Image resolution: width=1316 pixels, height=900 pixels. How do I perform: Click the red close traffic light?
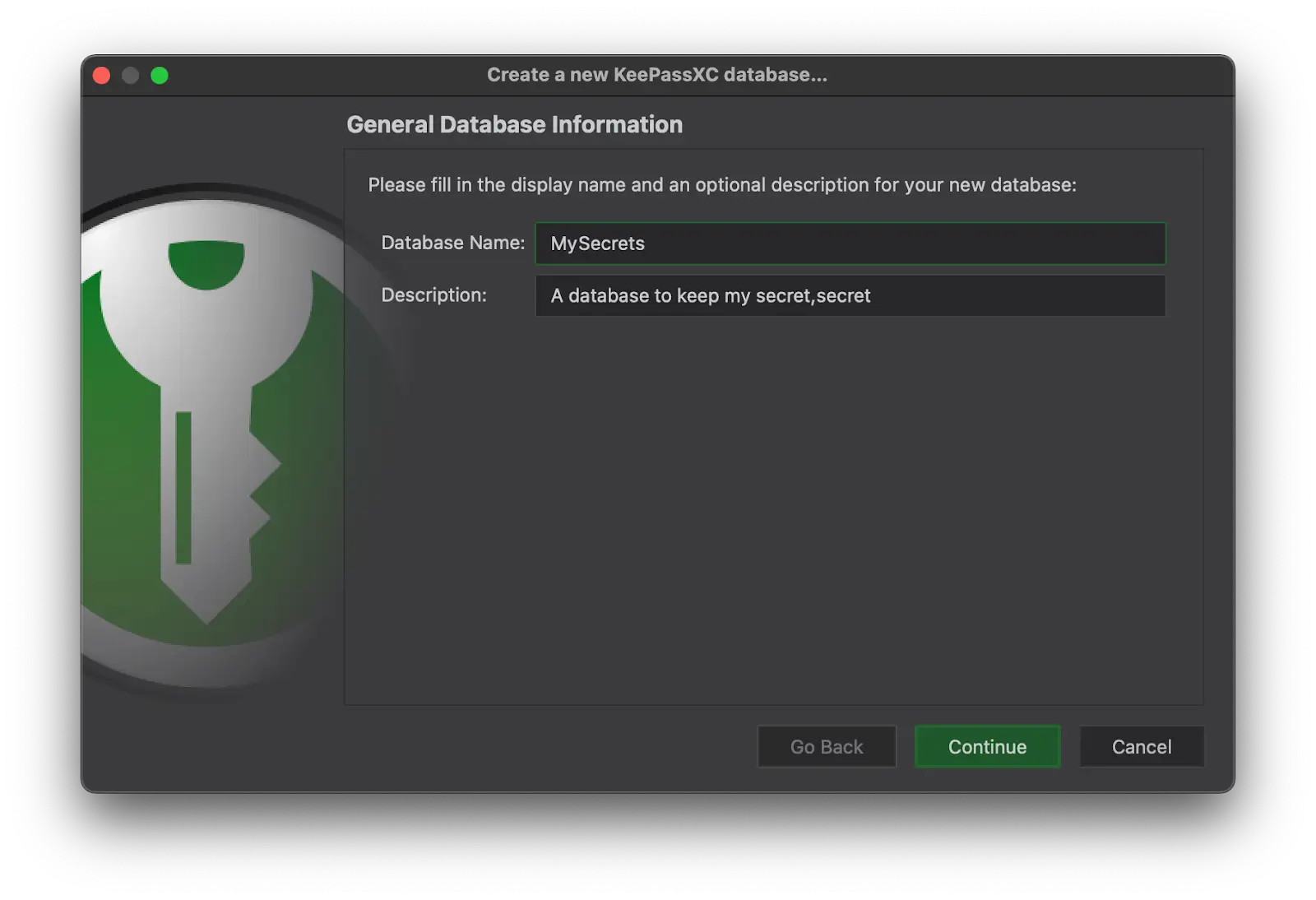coord(100,75)
